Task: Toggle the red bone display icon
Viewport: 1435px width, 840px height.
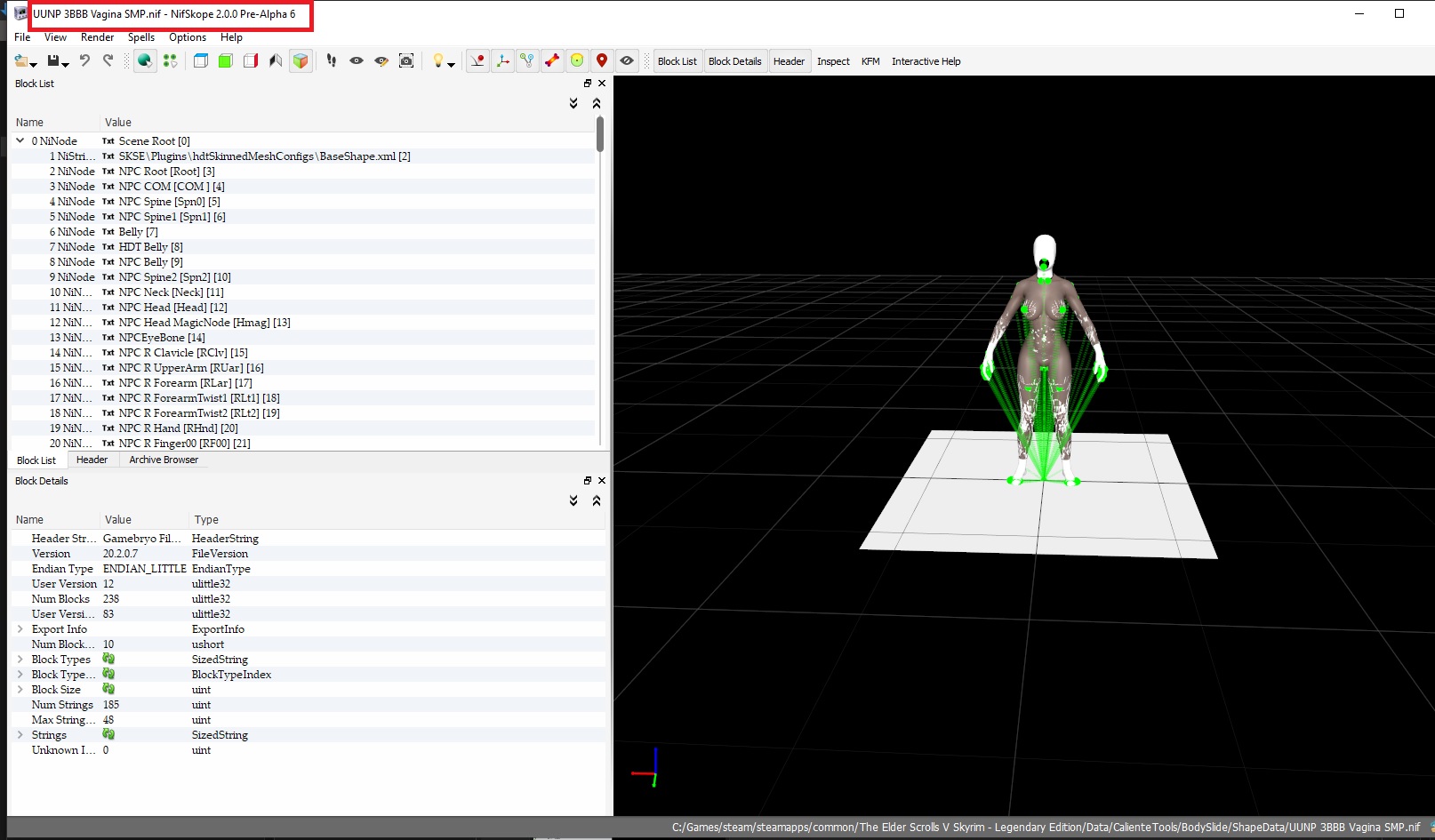Action: click(553, 60)
